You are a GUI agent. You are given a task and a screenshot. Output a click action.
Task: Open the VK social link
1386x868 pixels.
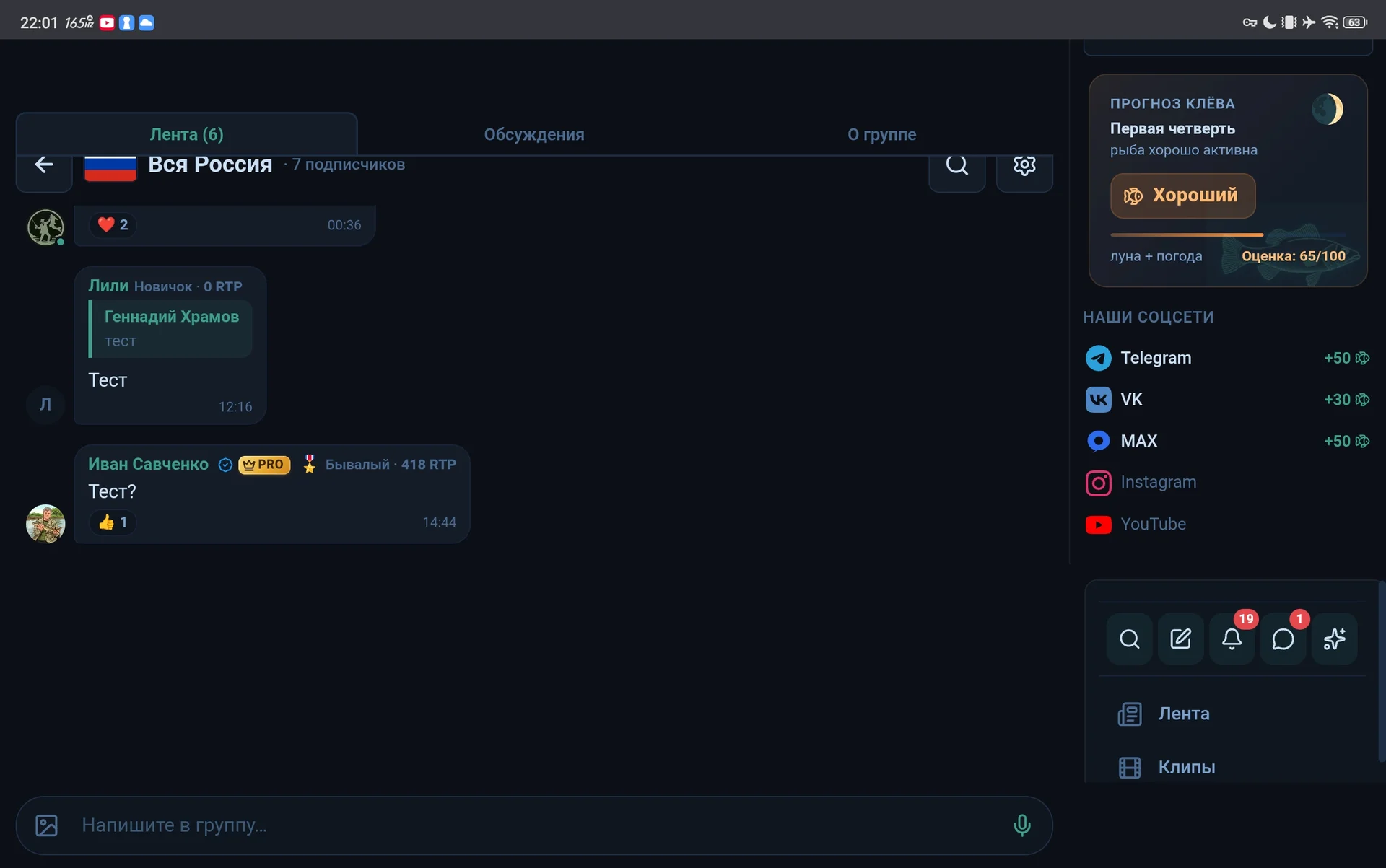click(x=1227, y=400)
